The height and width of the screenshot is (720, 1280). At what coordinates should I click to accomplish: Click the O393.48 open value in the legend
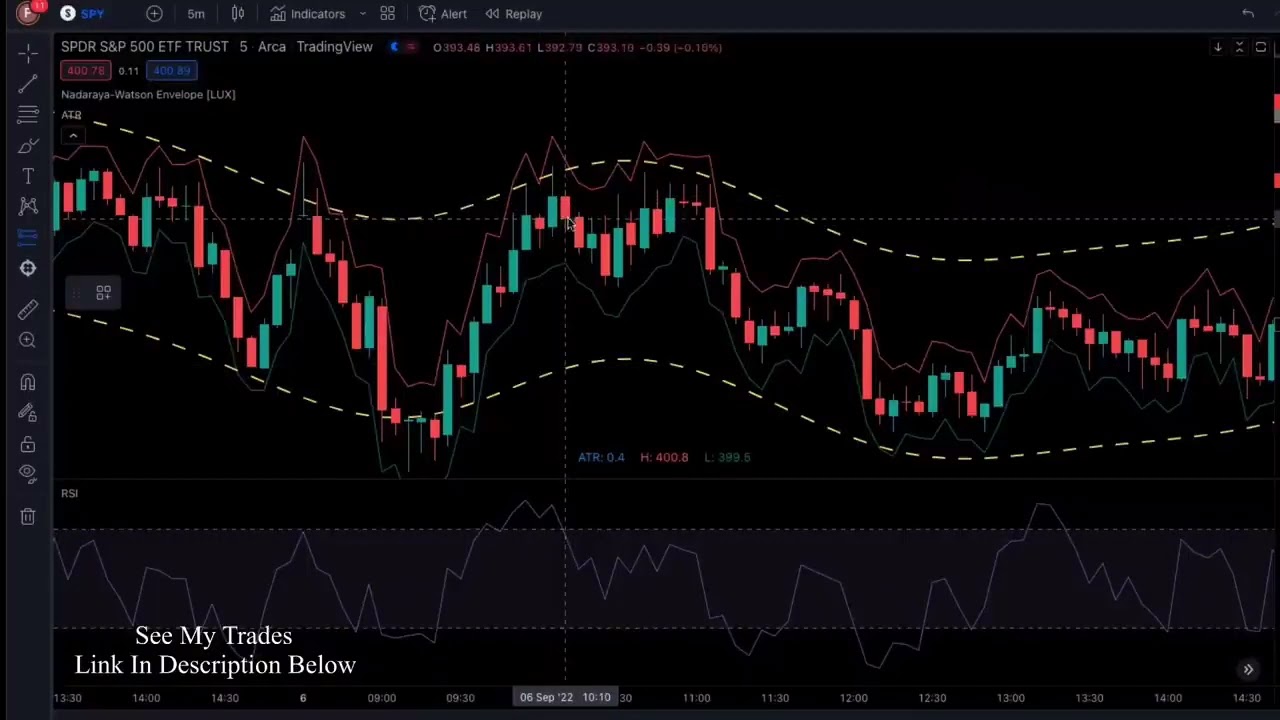[x=457, y=47]
